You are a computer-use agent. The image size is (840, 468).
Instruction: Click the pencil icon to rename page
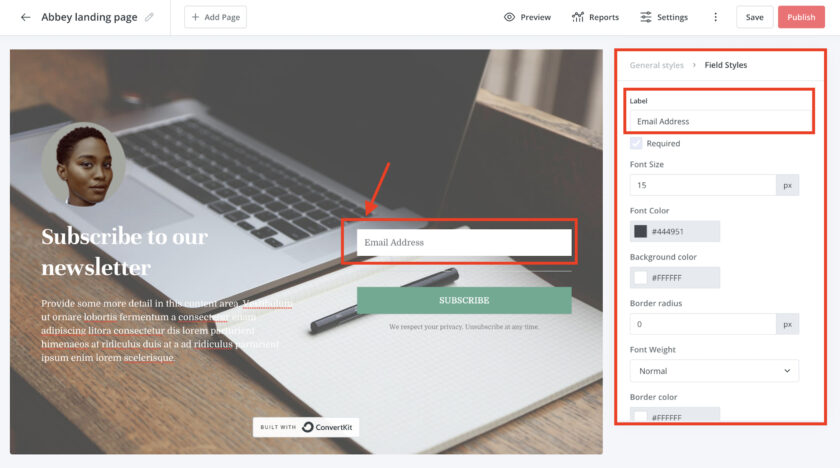(x=149, y=17)
